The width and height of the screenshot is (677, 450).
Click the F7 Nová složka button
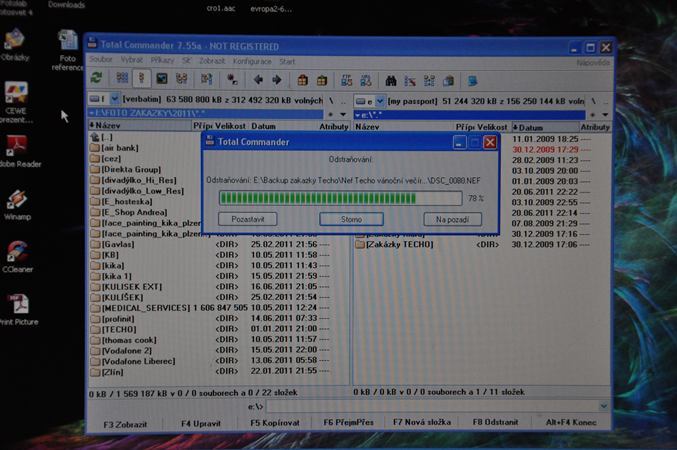[422, 422]
